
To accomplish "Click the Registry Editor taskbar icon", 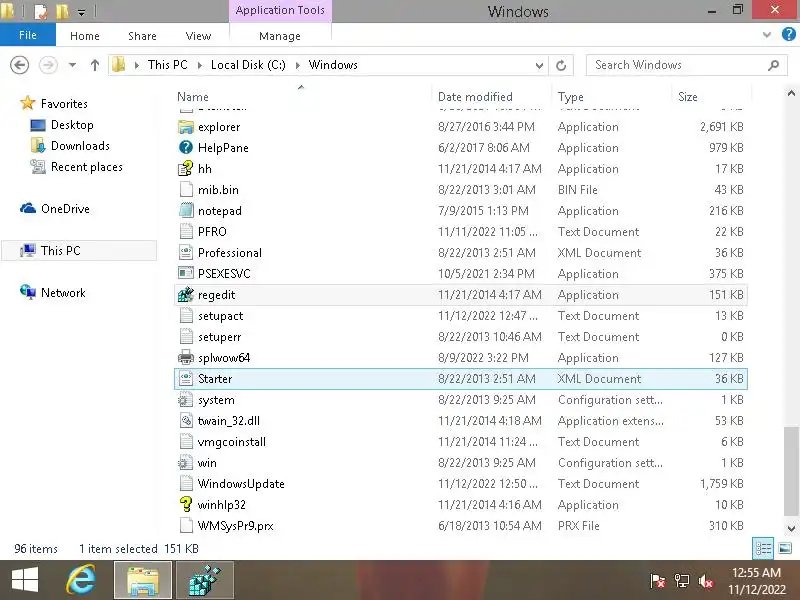I will point(205,580).
